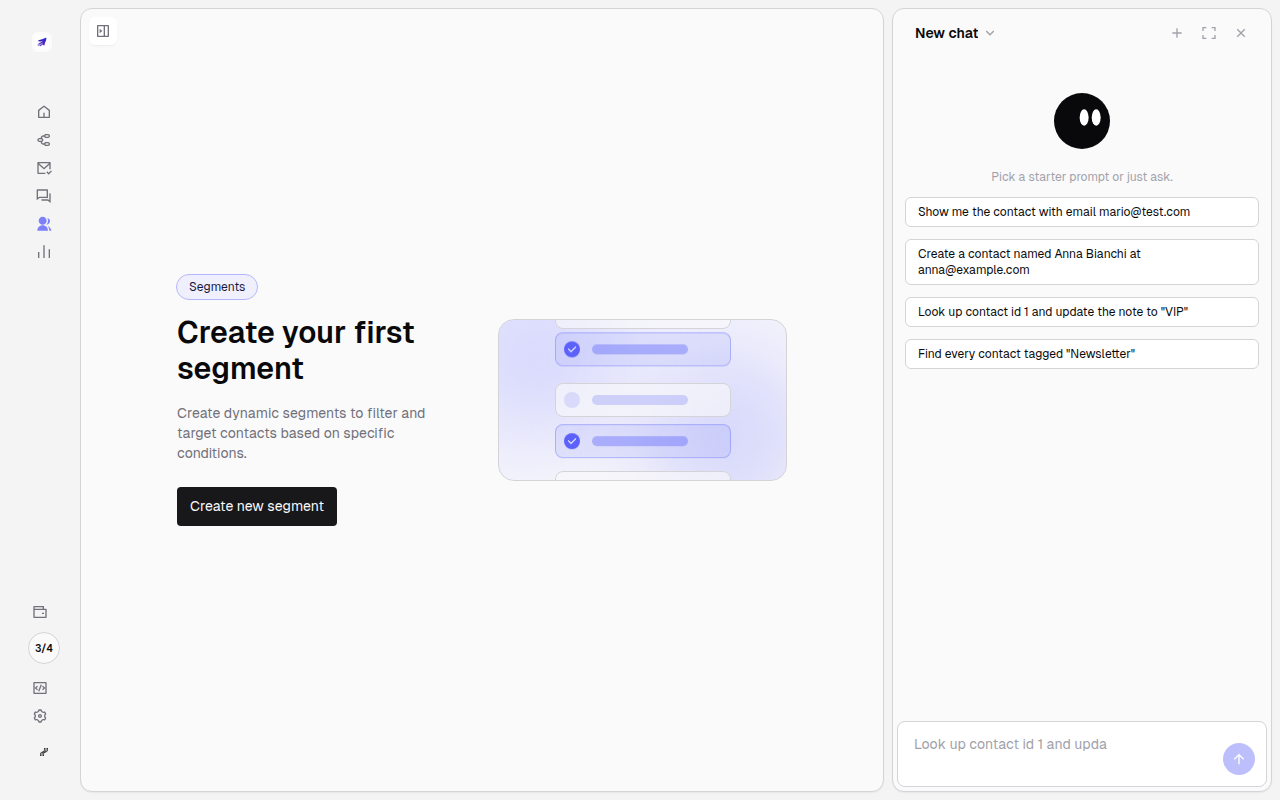The width and height of the screenshot is (1280, 800).
Task: Choose the Anna Bianchi starter prompt
Action: 1082,262
